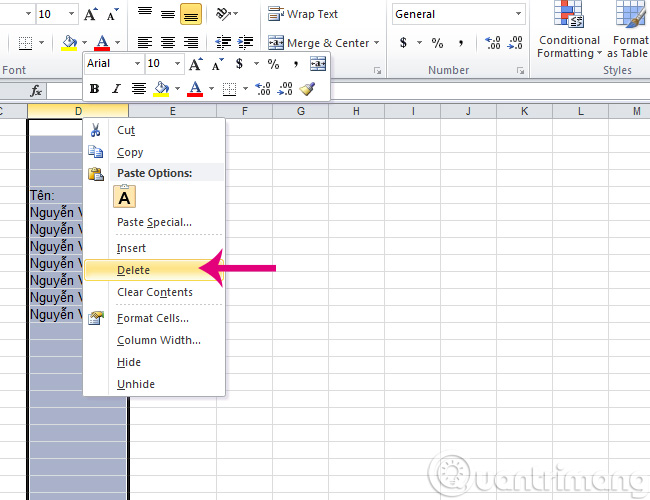The image size is (650, 500).
Task: Click the ribbon Percent Style icon
Action: pyautogui.click(x=437, y=43)
